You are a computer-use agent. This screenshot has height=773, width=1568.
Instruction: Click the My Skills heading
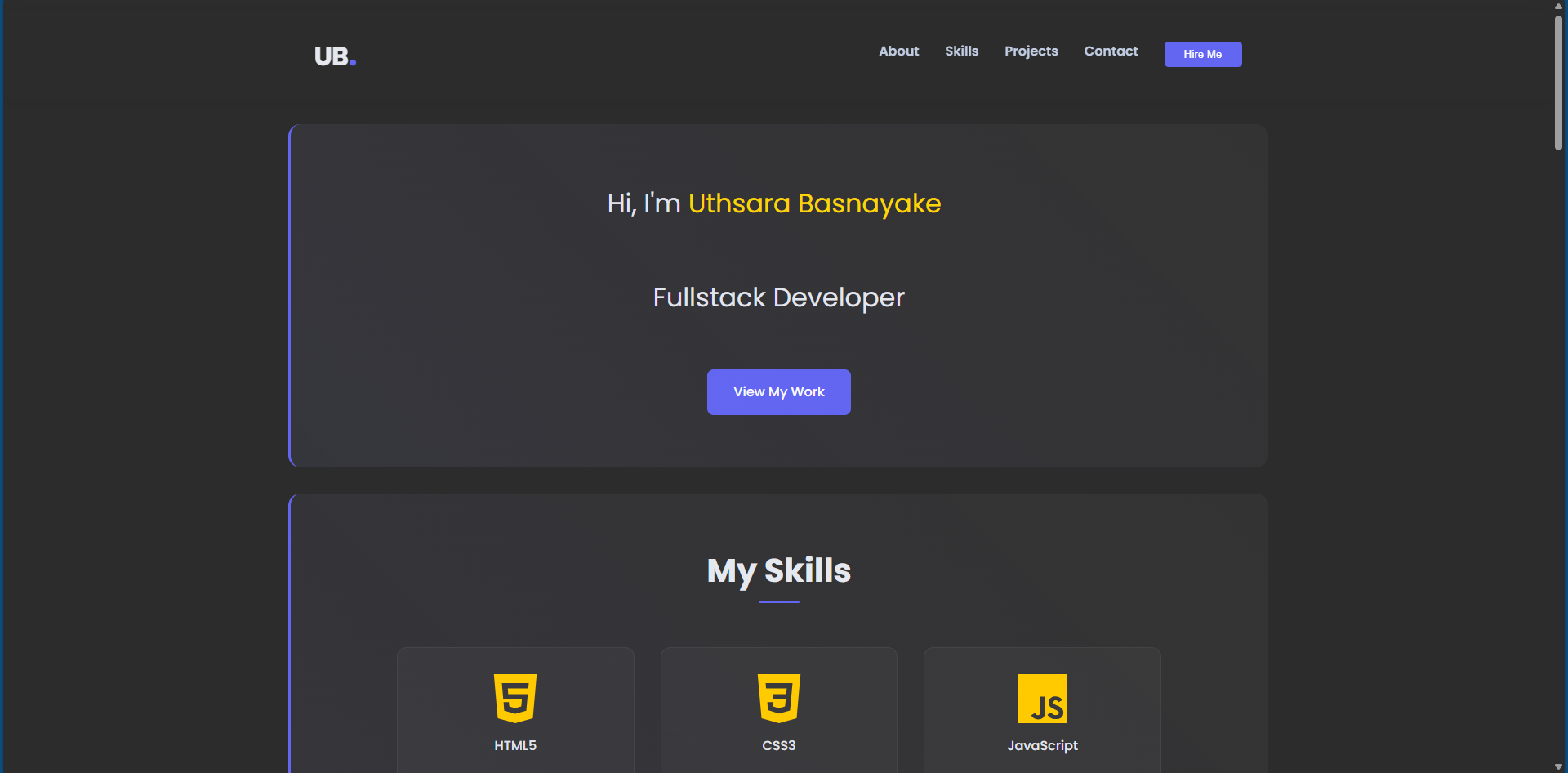coord(778,571)
